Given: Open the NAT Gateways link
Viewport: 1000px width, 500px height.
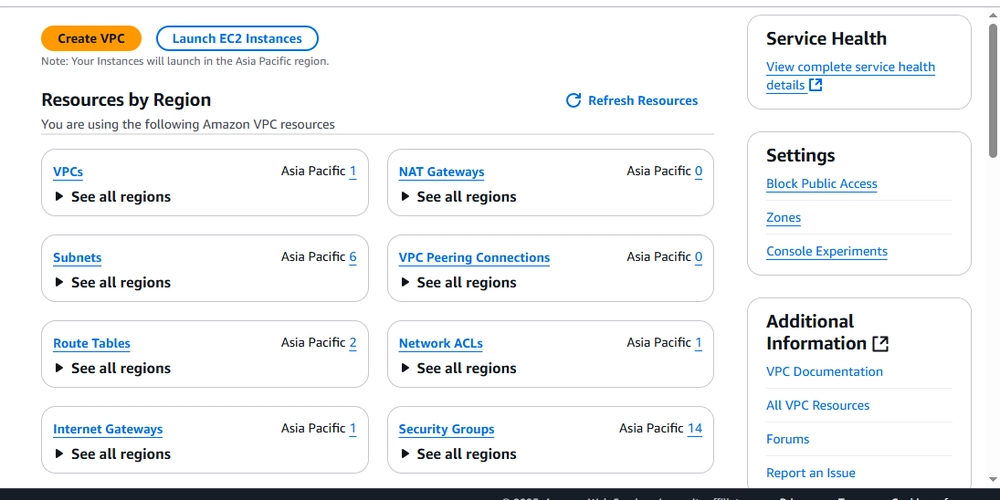Looking at the screenshot, I should [441, 172].
